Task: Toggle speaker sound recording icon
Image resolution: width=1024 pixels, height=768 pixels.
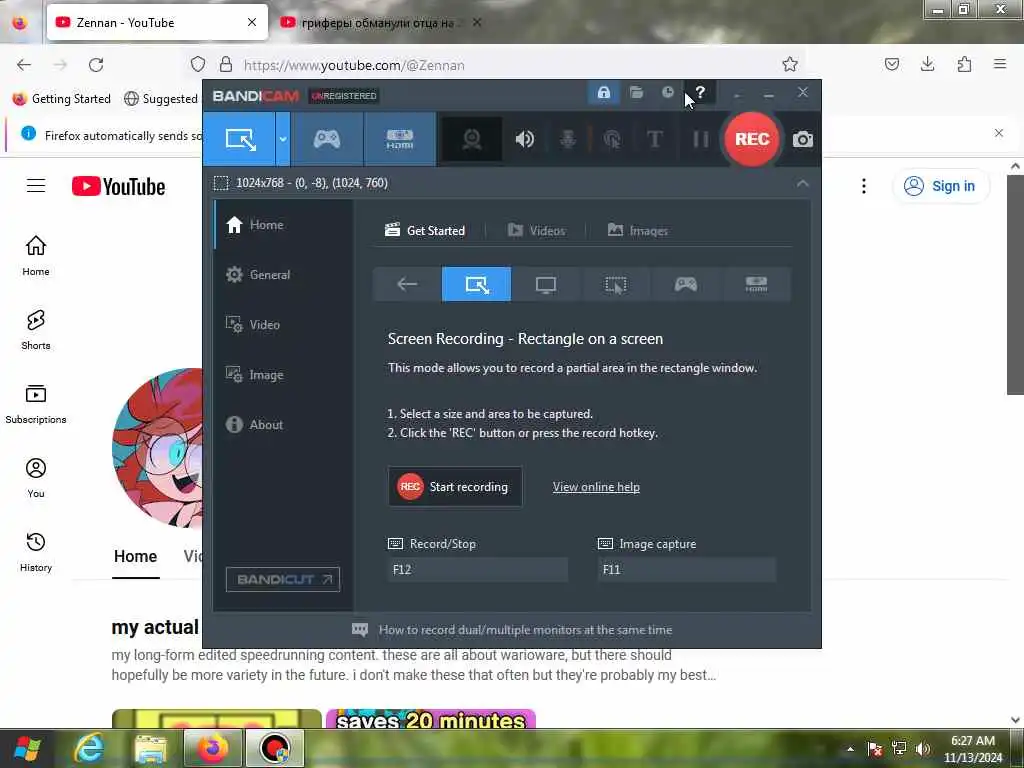Action: coord(524,139)
